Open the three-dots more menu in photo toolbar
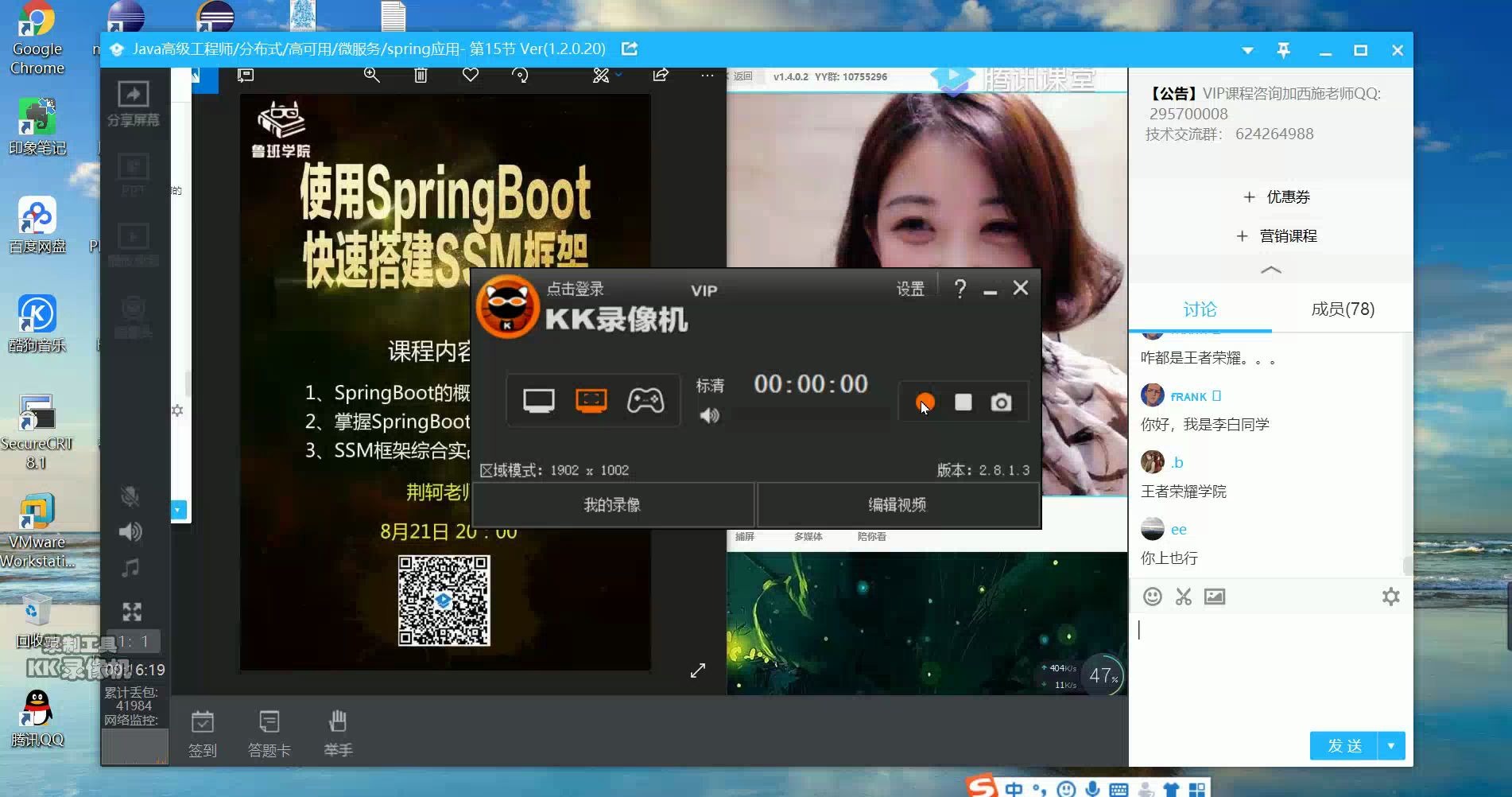The height and width of the screenshot is (797, 1512). click(x=708, y=76)
